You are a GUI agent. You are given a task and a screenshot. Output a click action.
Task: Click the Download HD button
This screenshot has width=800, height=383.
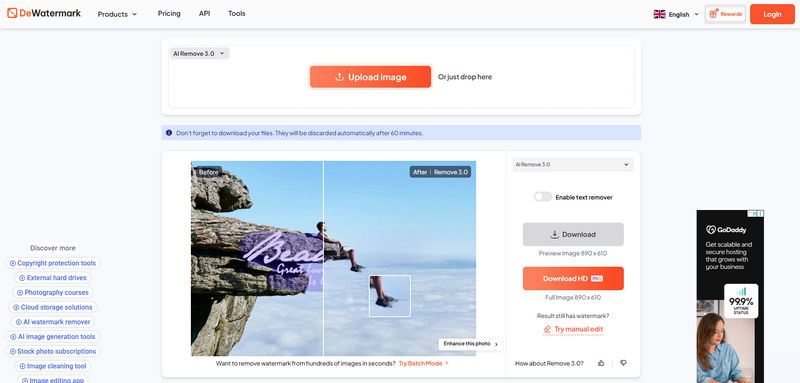pyautogui.click(x=573, y=278)
